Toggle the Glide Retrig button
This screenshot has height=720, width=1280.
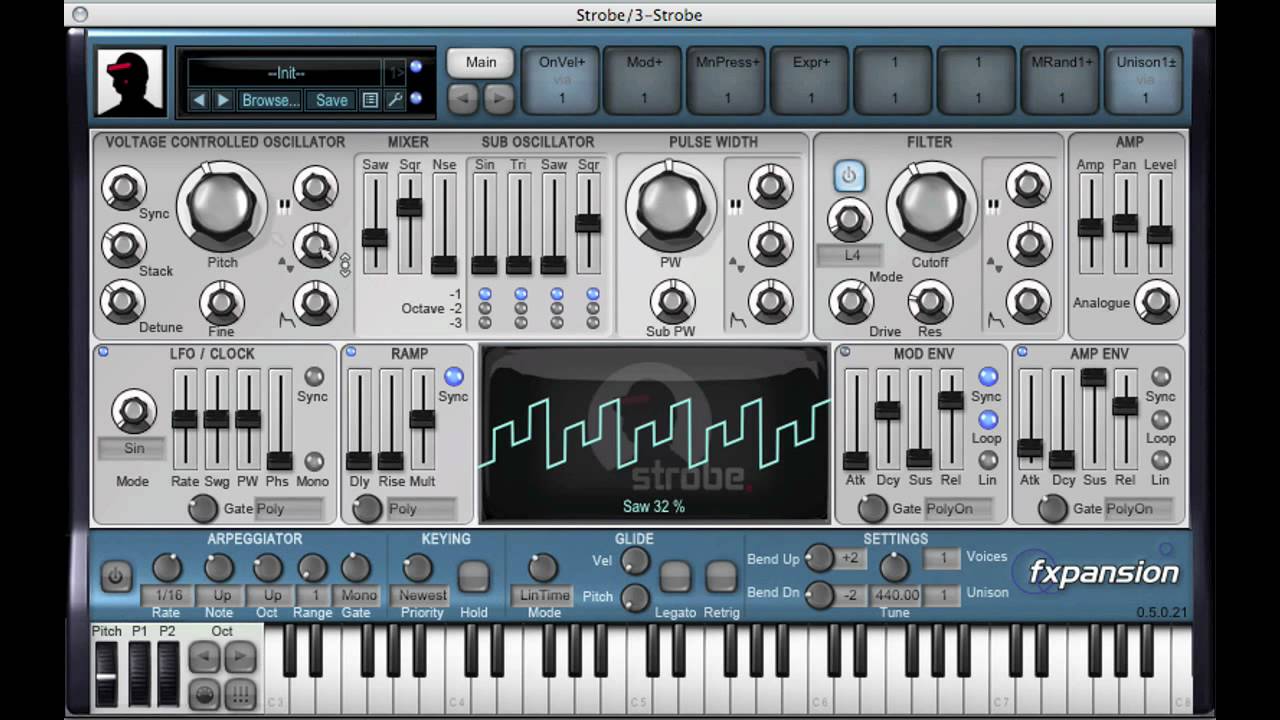[x=721, y=577]
